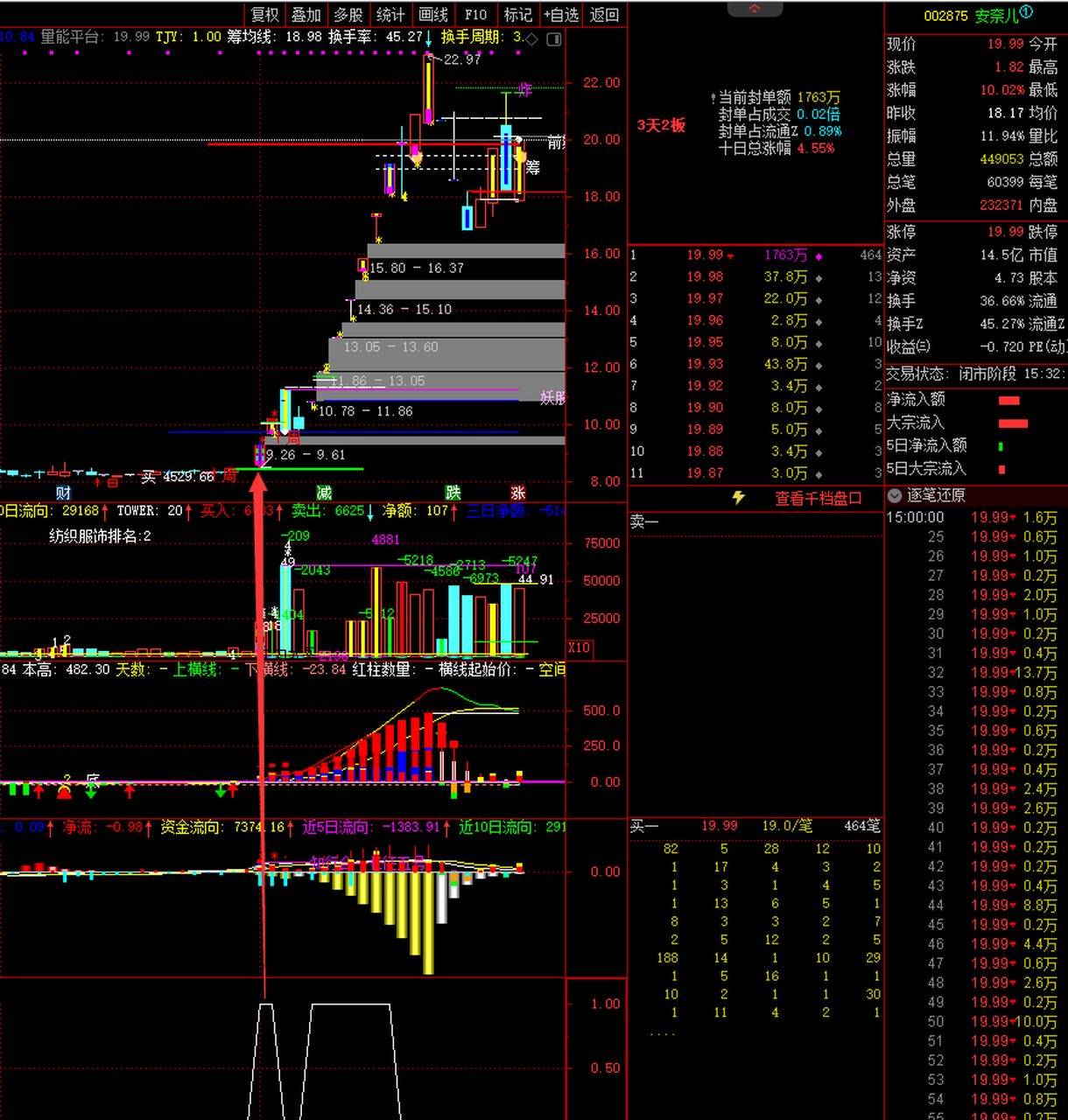Image resolution: width=1068 pixels, height=1120 pixels.
Task: Click the 总量 449053 value
Action: [x=1001, y=159]
